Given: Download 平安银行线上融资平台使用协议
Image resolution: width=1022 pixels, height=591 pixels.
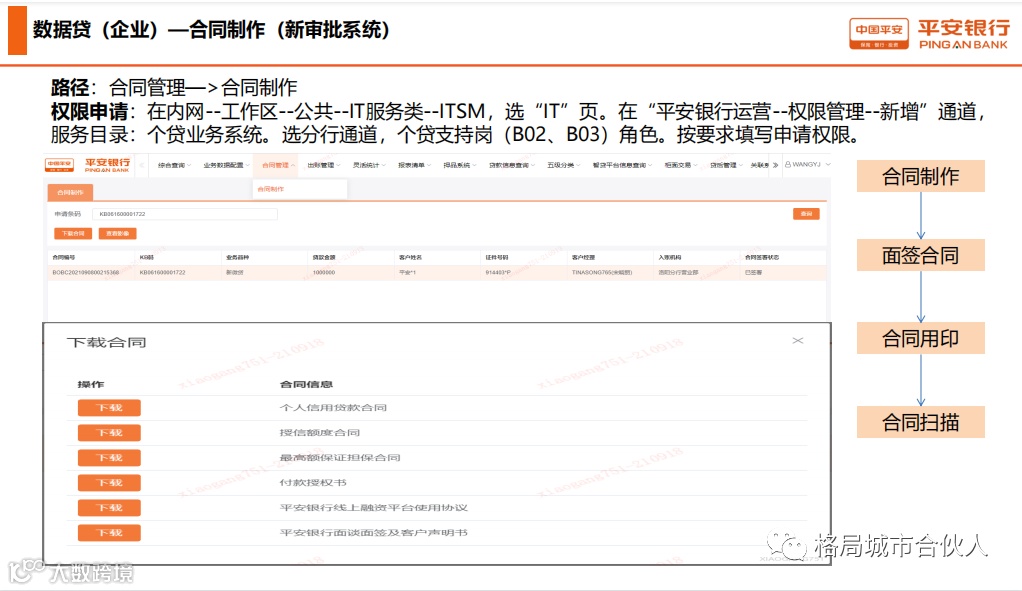Looking at the screenshot, I should tap(109, 508).
